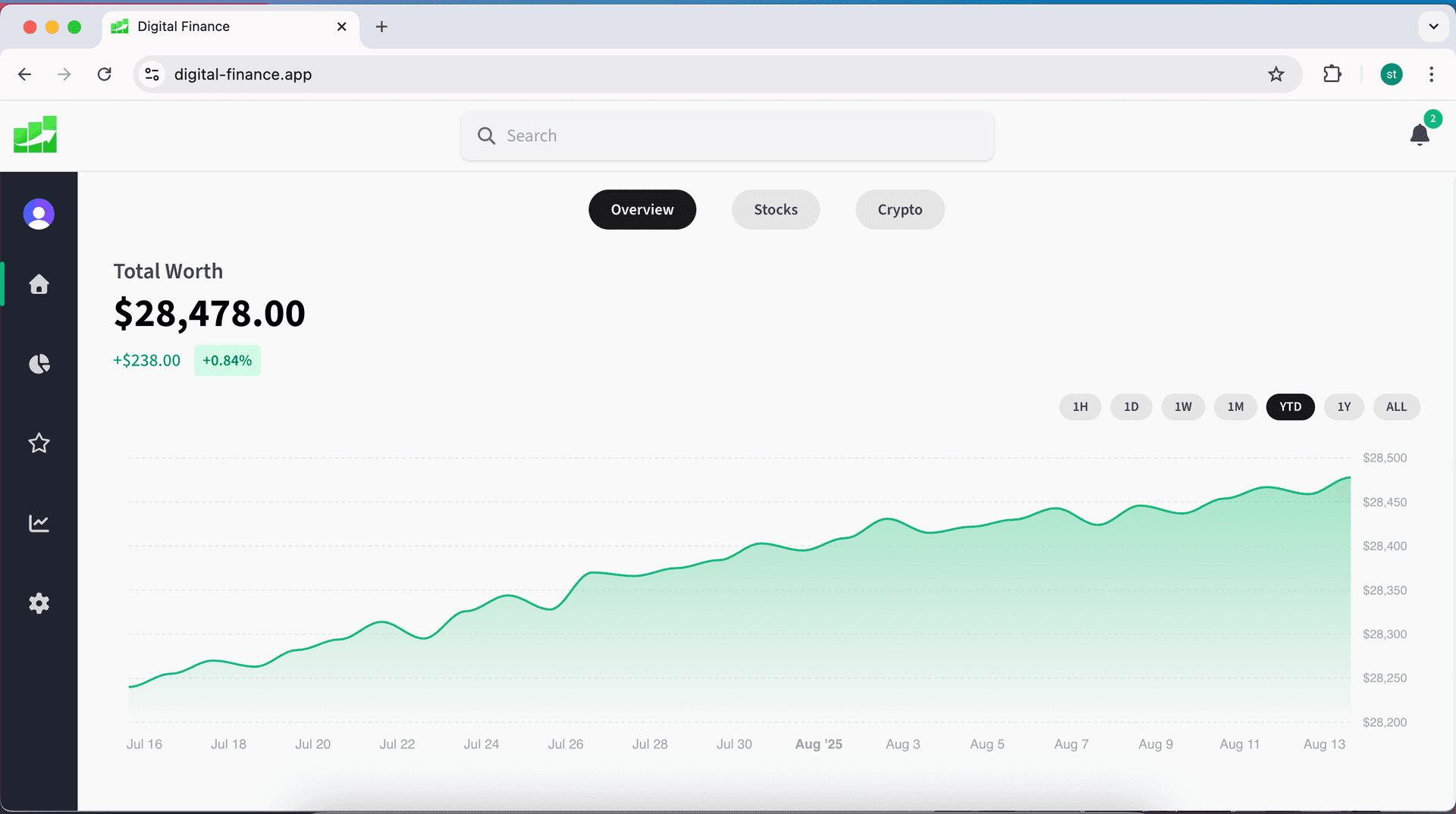Select the 1H time range
This screenshot has height=814, width=1456.
point(1080,407)
